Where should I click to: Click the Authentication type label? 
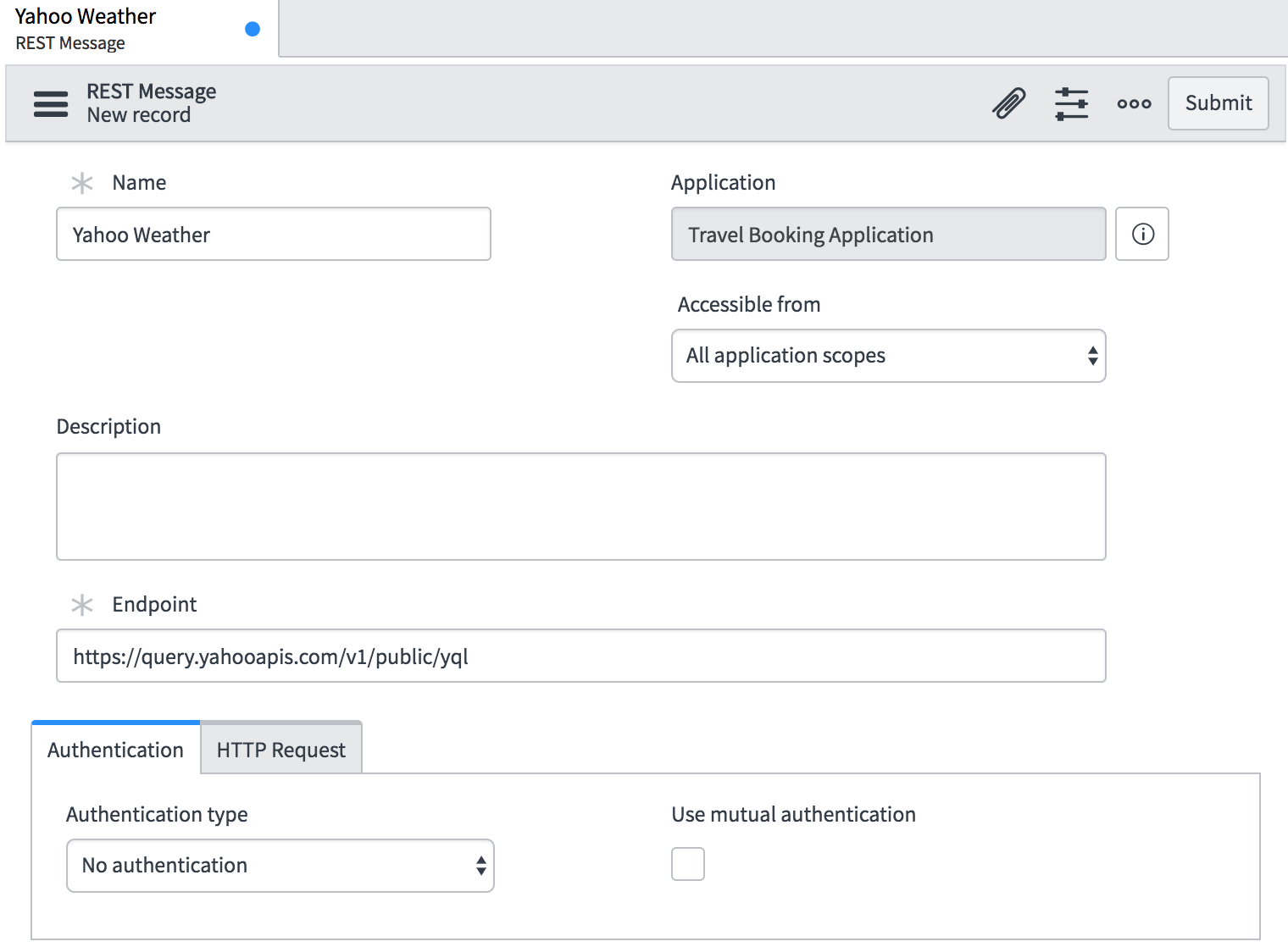pyautogui.click(x=157, y=814)
